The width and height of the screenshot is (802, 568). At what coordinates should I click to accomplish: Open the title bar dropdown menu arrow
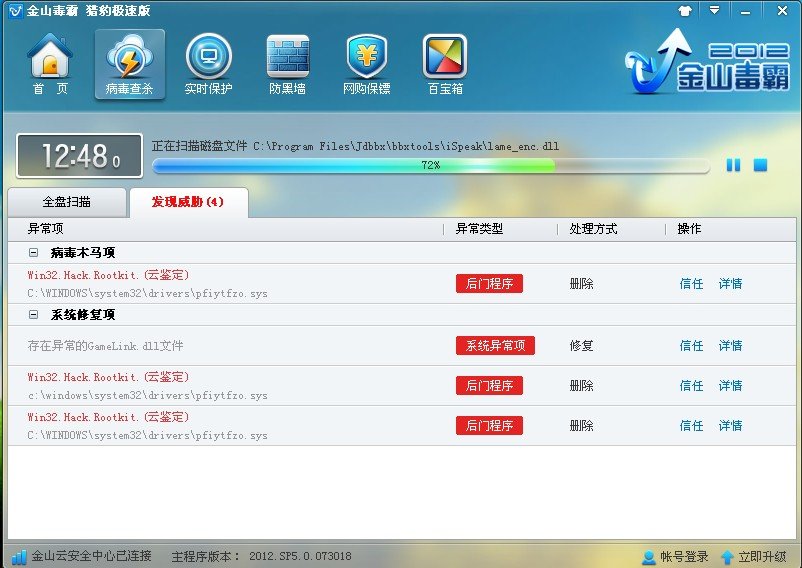[x=715, y=10]
